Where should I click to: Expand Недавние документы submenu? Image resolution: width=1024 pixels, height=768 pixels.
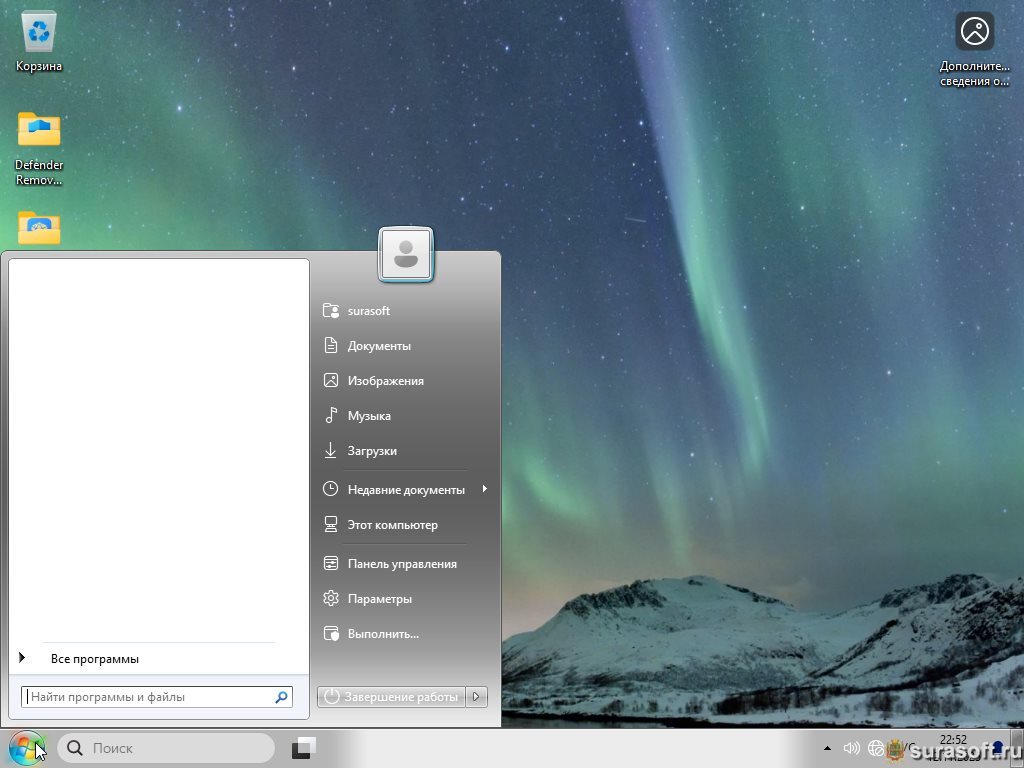406,490
